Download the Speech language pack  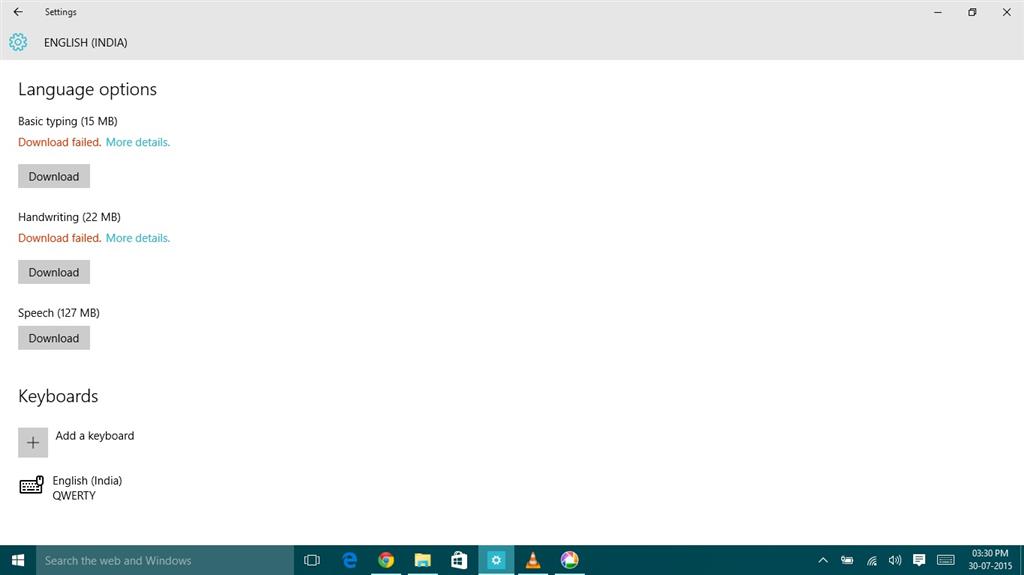(54, 338)
